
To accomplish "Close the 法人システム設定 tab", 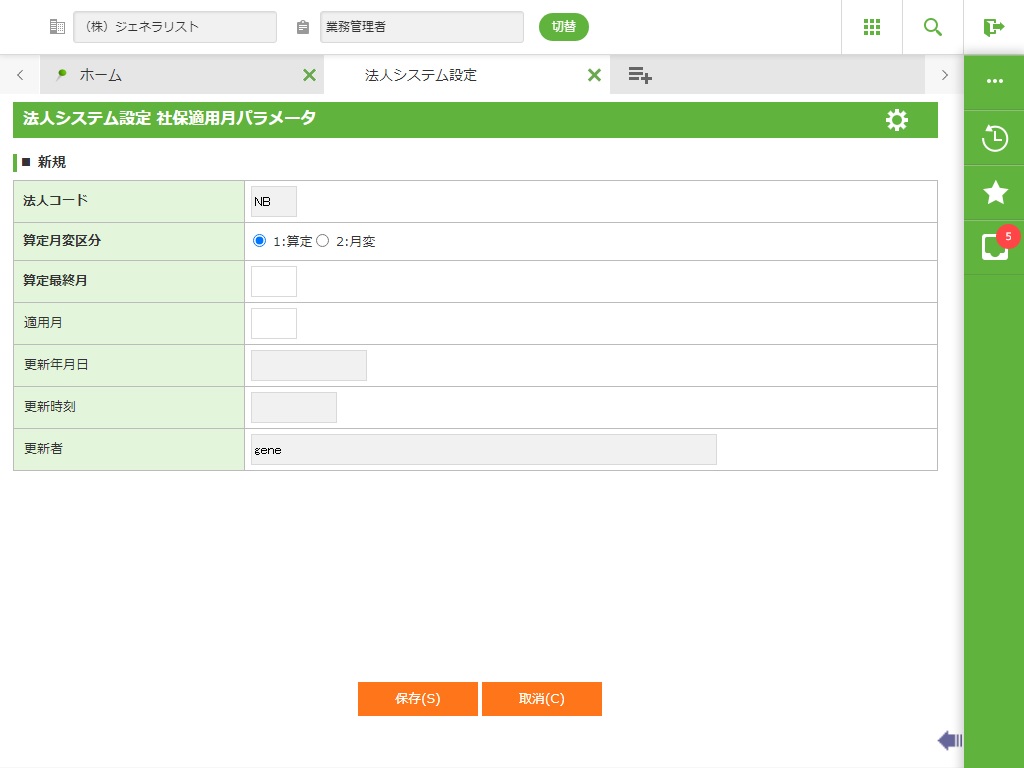I will click(594, 75).
